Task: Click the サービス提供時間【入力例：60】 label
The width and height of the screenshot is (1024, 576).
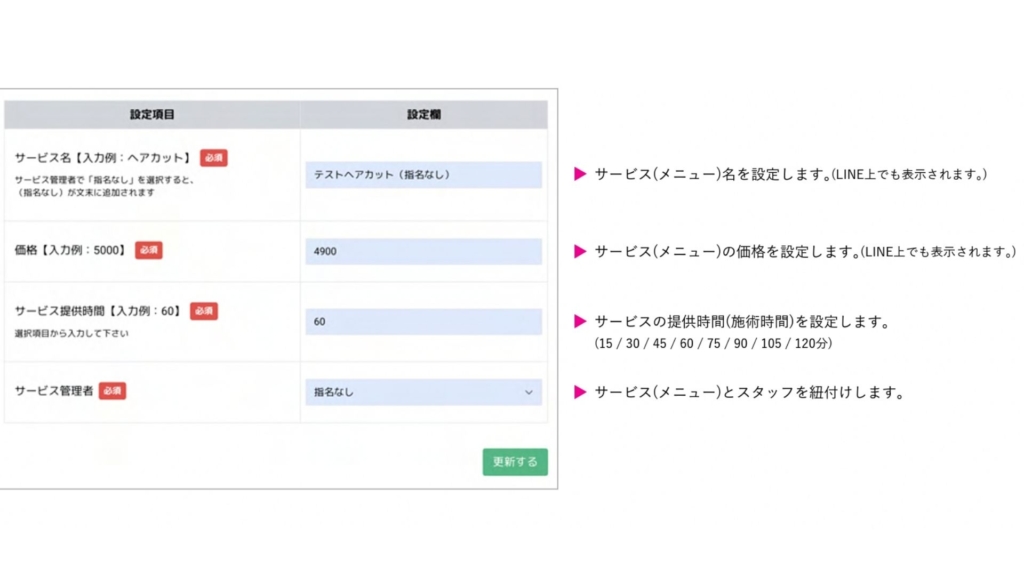Action: pos(98,311)
